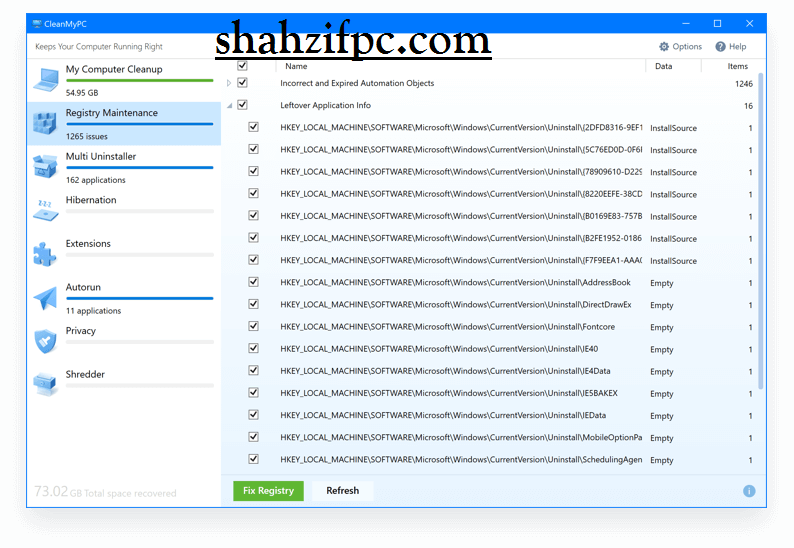Click the blue info icon at bottom right
Screen dimensions: 794x548
[749, 491]
